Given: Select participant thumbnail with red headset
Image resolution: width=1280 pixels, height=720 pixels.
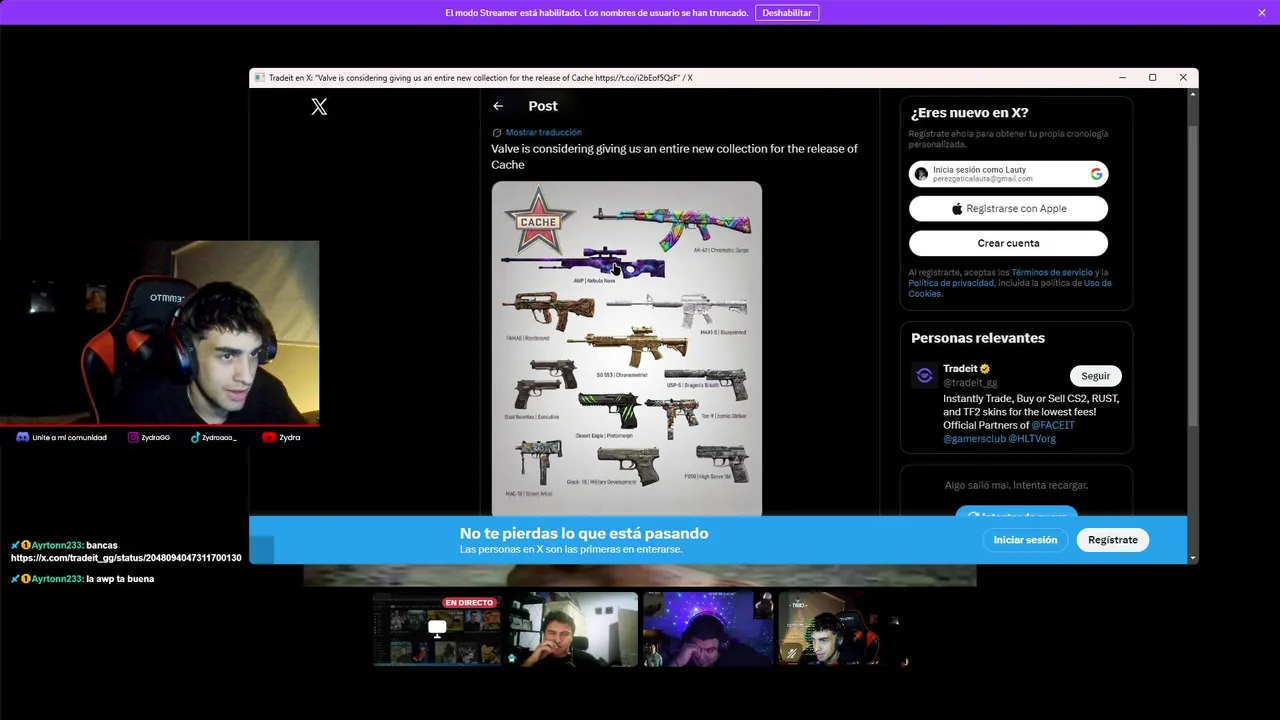Looking at the screenshot, I should [843, 629].
